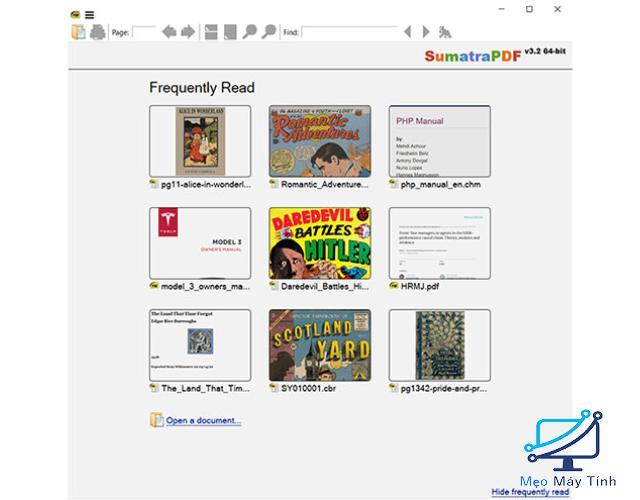Click HRMJ.pdf file name label

coord(420,287)
